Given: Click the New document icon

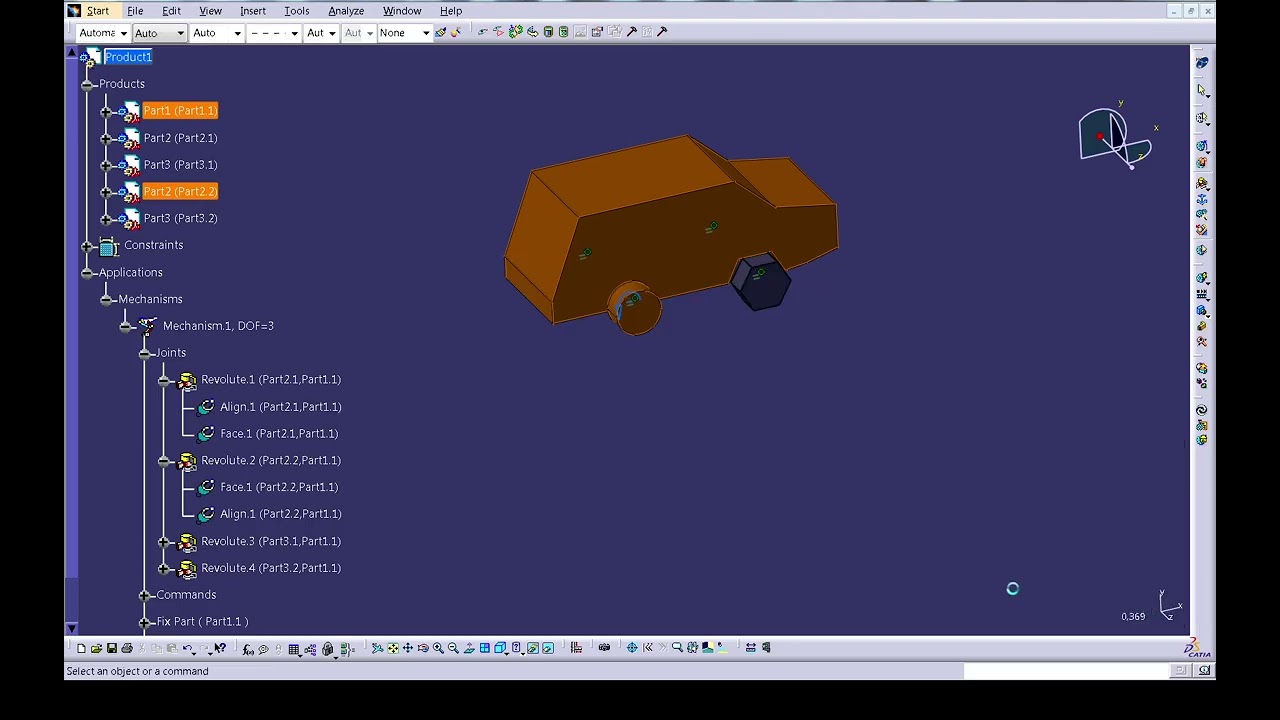Looking at the screenshot, I should click(81, 648).
